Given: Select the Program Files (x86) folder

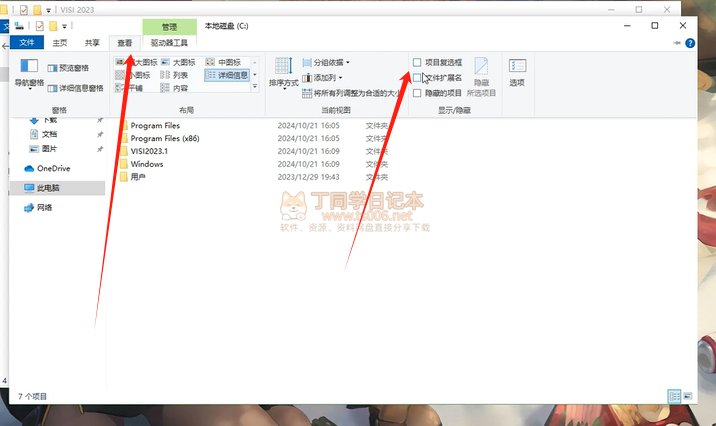Looking at the screenshot, I should [x=164, y=138].
